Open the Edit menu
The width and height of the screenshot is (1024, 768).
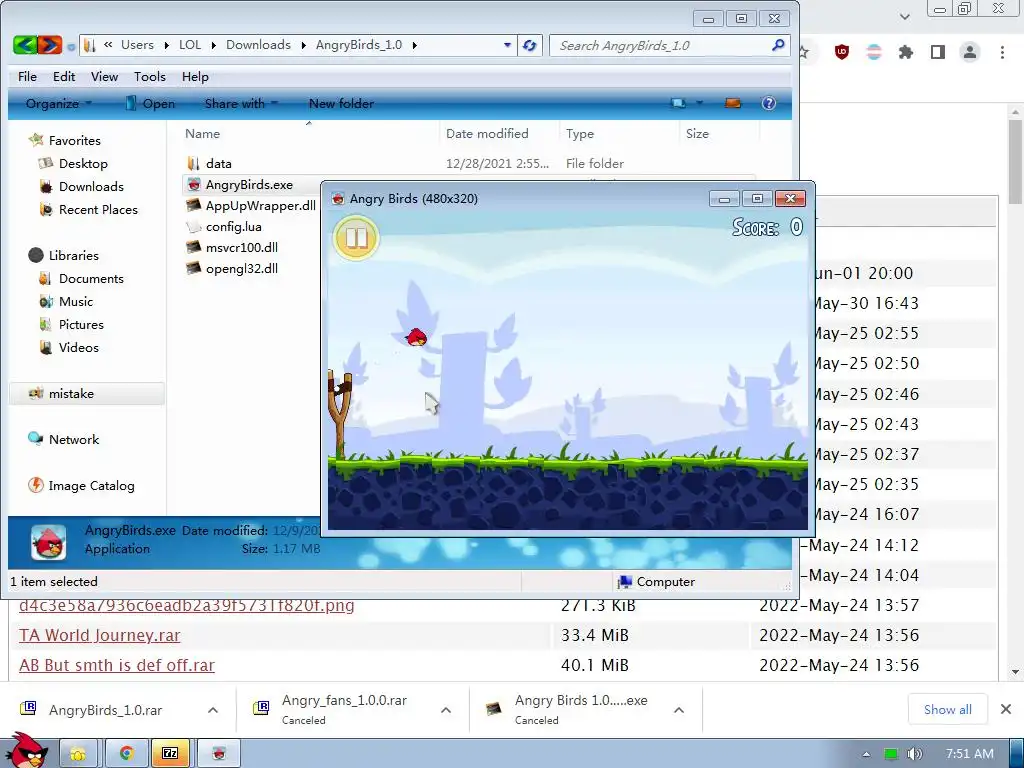coord(64,76)
